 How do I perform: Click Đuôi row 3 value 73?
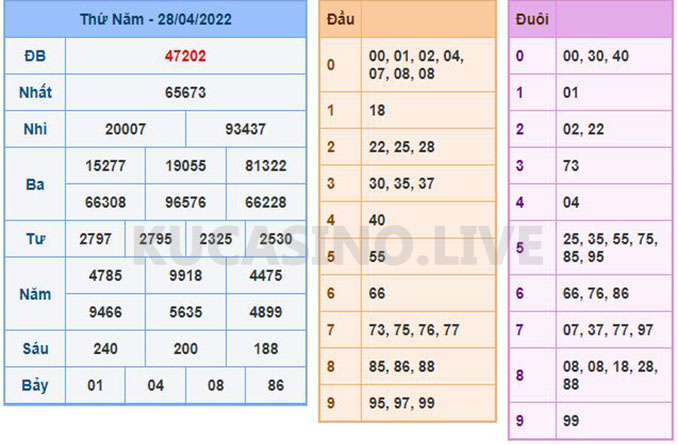(x=571, y=166)
